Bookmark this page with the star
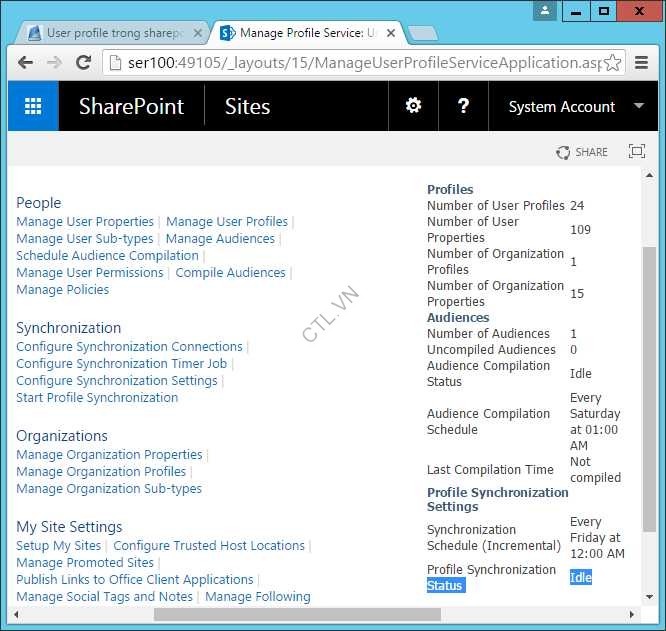This screenshot has height=631, width=666. 612,63
